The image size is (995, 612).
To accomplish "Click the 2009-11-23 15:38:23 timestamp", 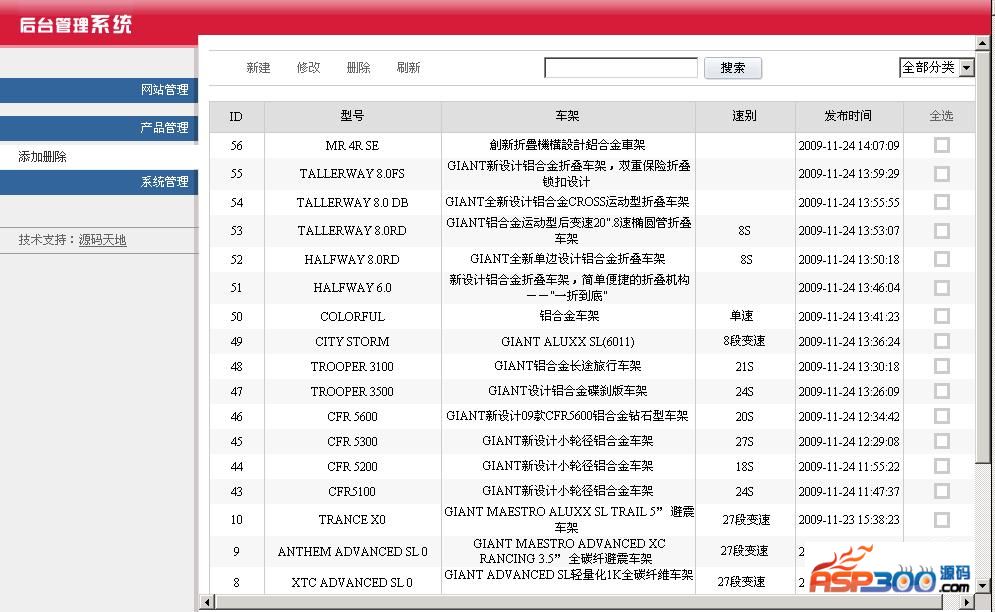I will click(849, 520).
